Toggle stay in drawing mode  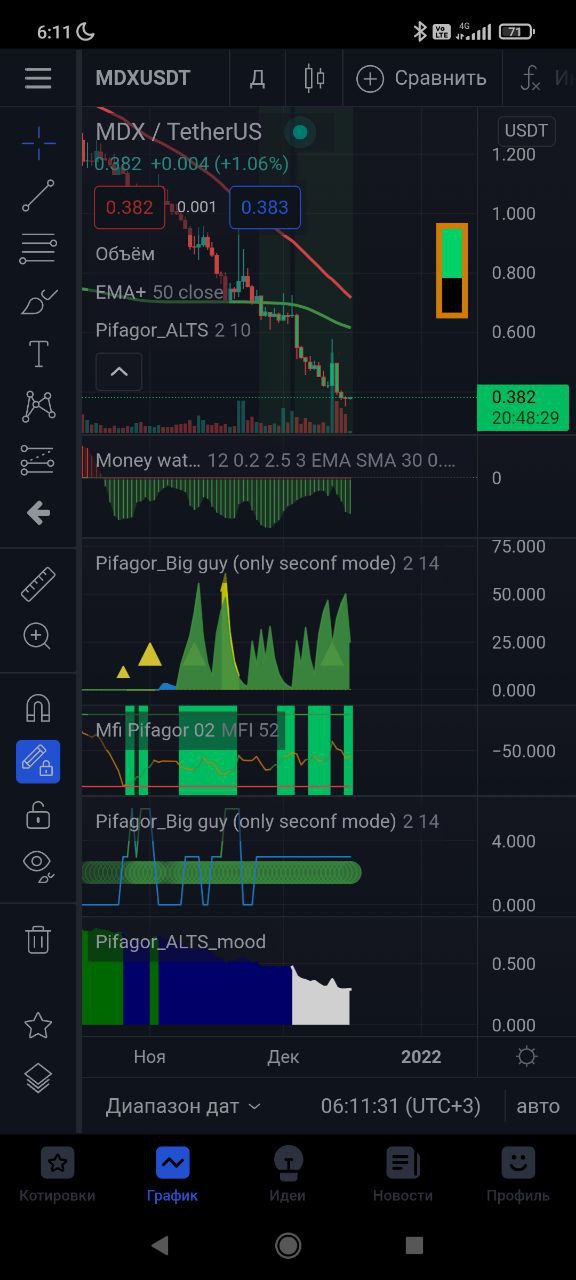point(38,761)
